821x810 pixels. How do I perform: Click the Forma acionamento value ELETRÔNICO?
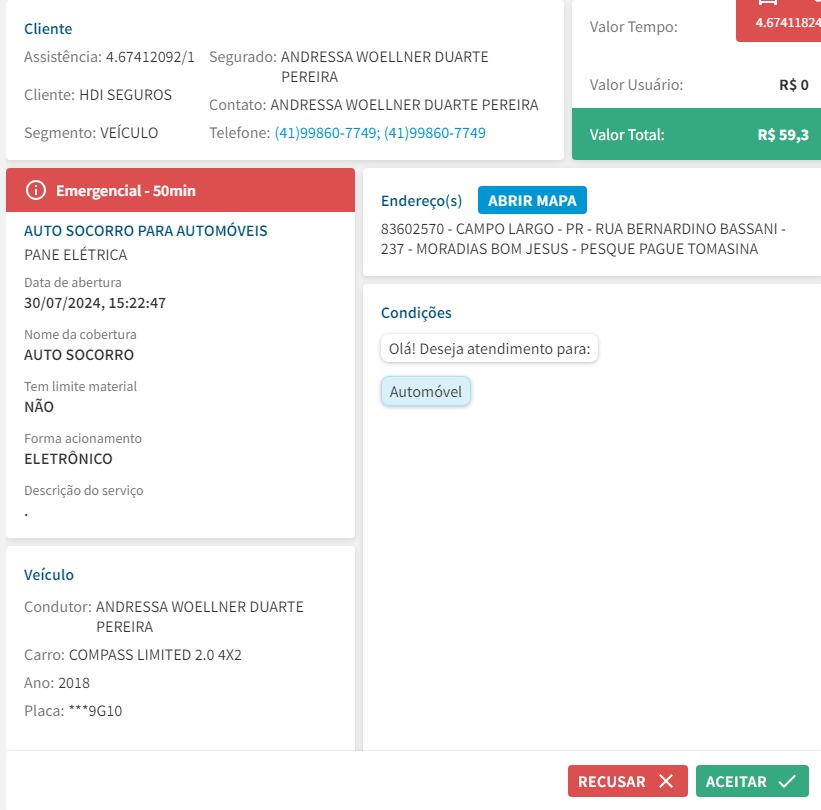(x=68, y=459)
